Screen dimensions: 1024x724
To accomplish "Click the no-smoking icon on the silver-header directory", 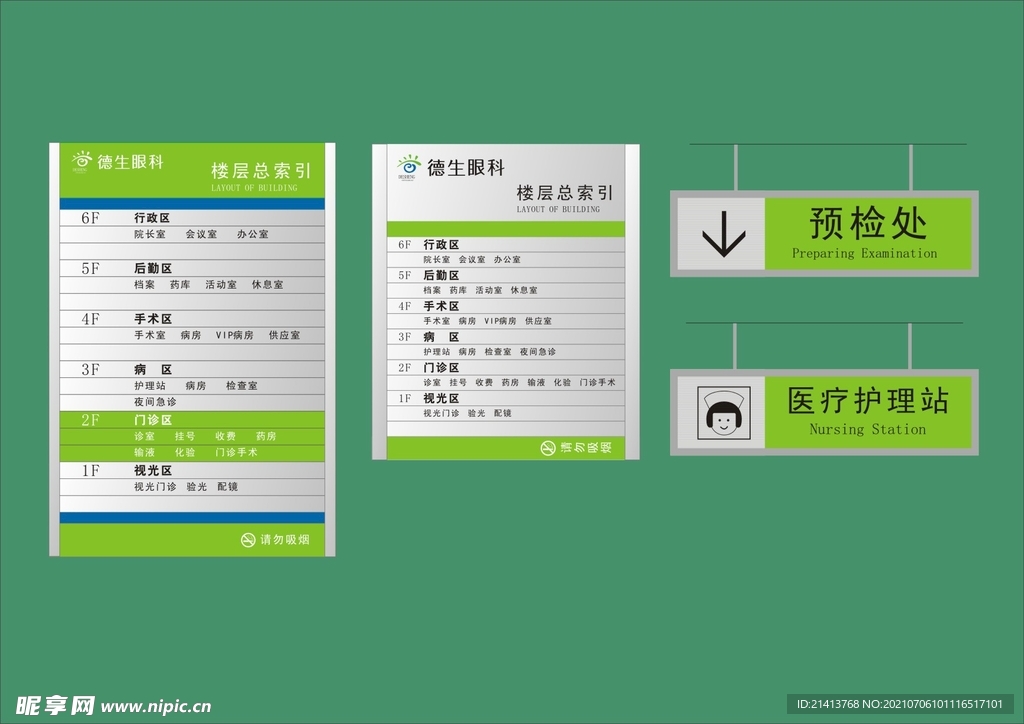I will point(548,448).
